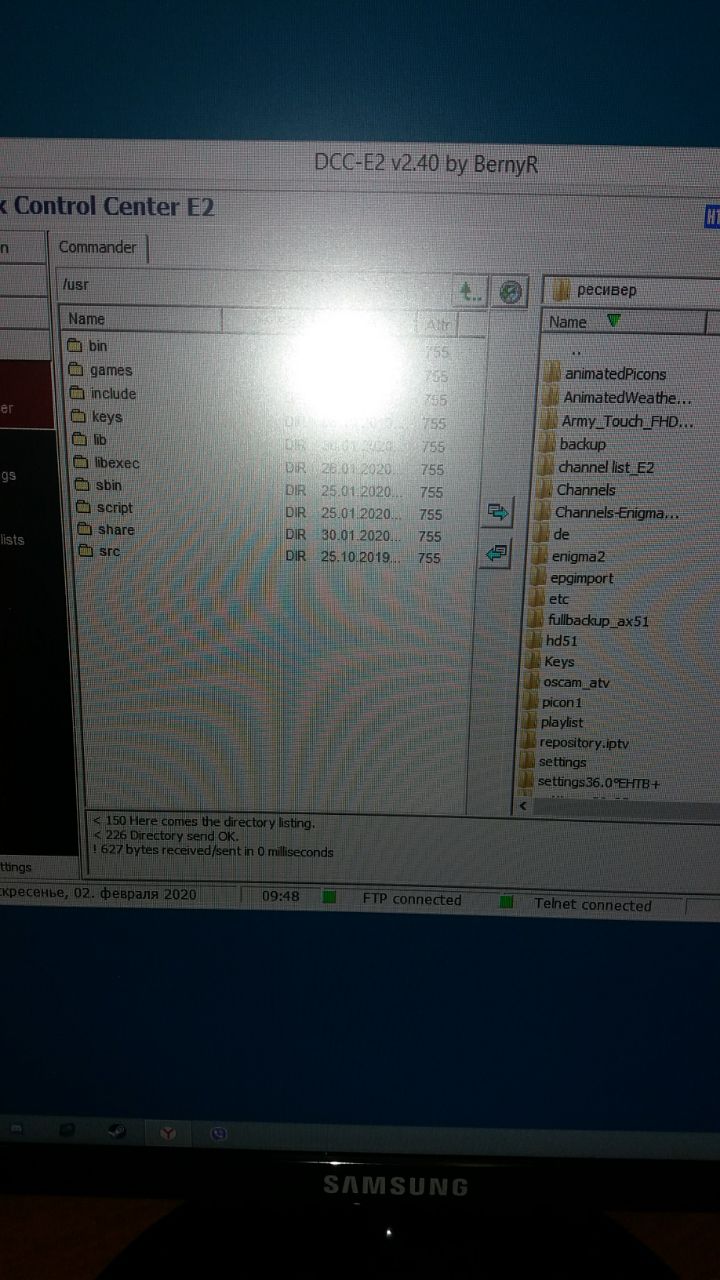Click the green Telnet connected indicator
Screen dimensions: 720x1280
(507, 902)
